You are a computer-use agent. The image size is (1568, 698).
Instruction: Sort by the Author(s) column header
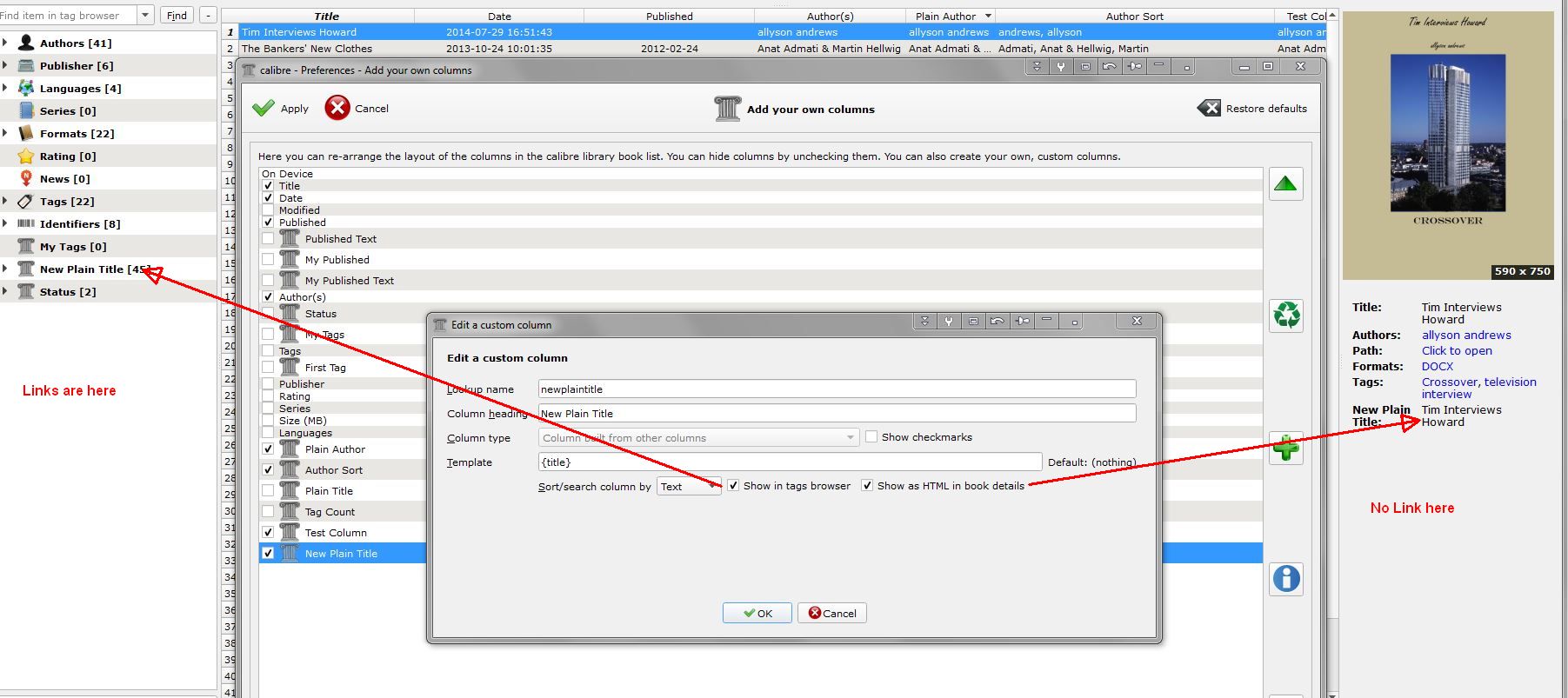click(831, 16)
